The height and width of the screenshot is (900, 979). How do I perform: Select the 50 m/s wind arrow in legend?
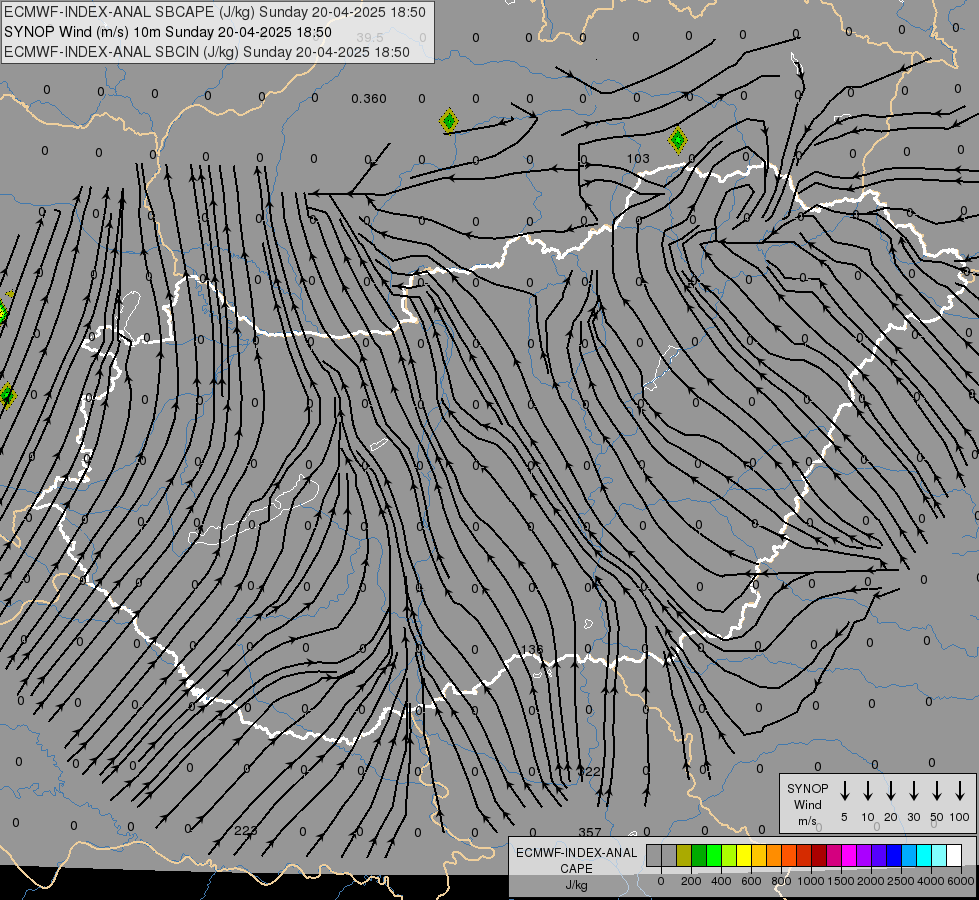click(937, 791)
